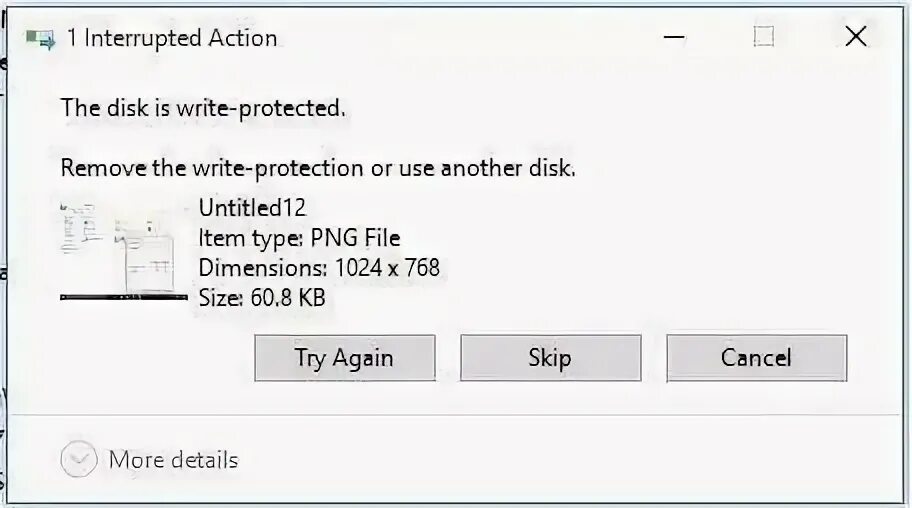Minimize the Interrupted Action window
912x508 pixels.
pyautogui.click(x=673, y=37)
